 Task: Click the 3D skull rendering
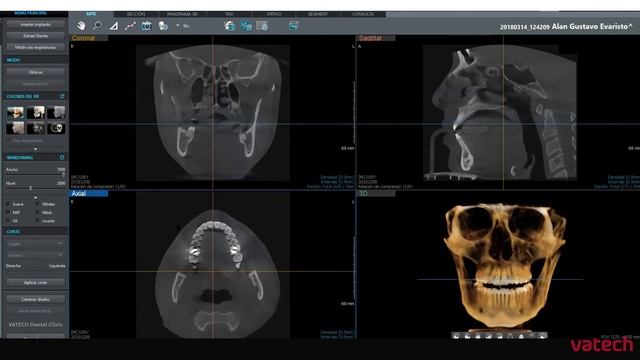[x=505, y=265]
